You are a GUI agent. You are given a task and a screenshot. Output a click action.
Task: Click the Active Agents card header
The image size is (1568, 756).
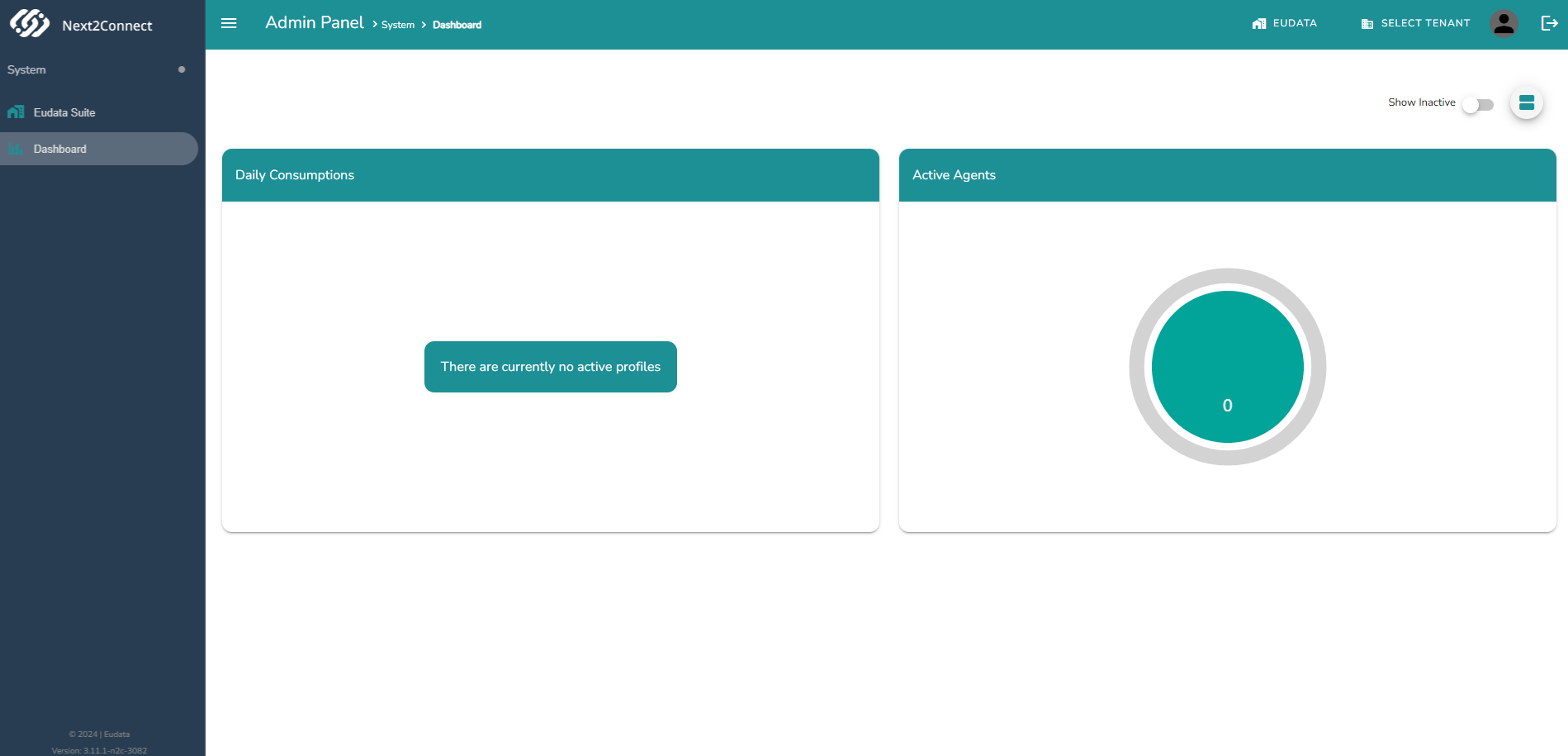[1227, 175]
